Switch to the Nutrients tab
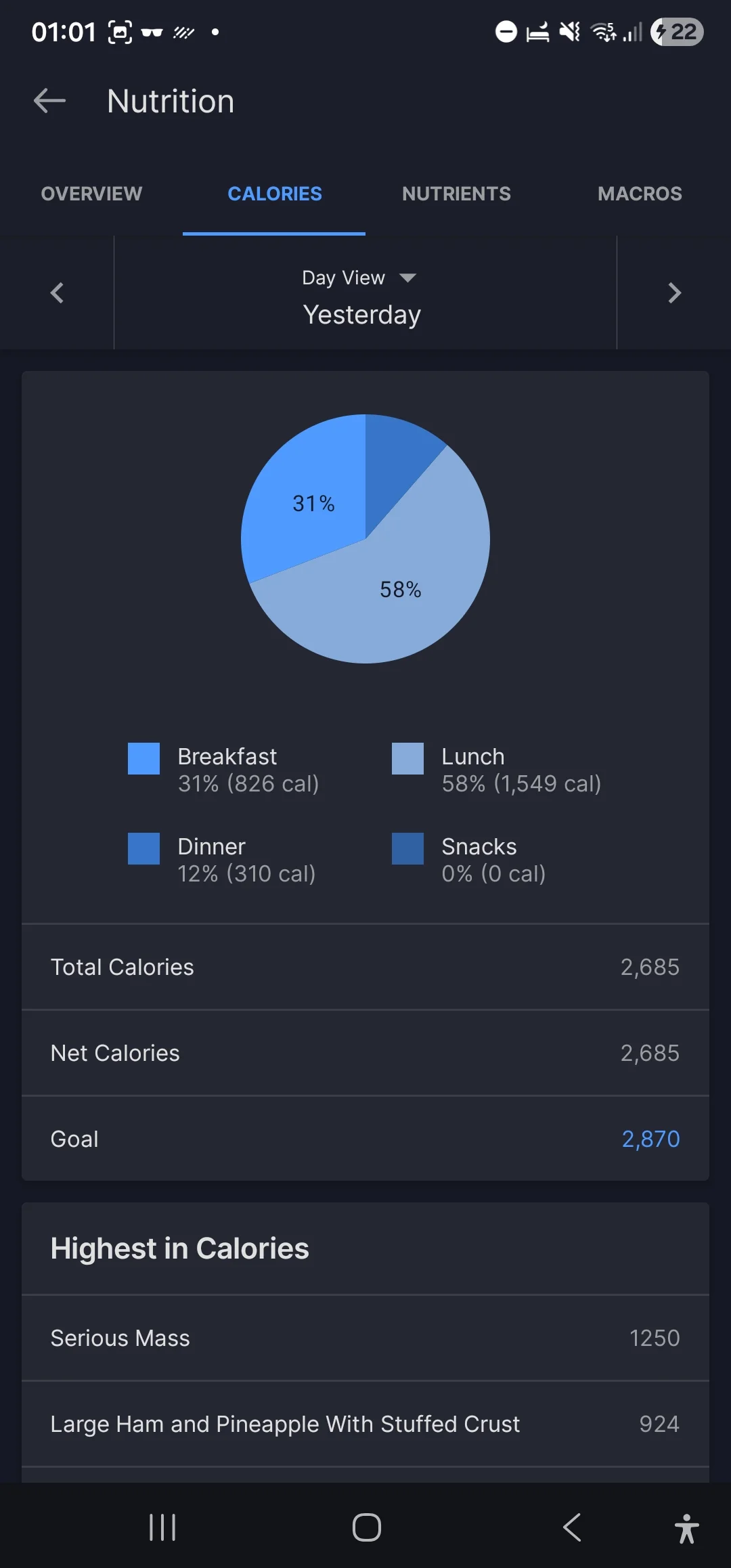The height and width of the screenshot is (1568, 731). pyautogui.click(x=456, y=194)
